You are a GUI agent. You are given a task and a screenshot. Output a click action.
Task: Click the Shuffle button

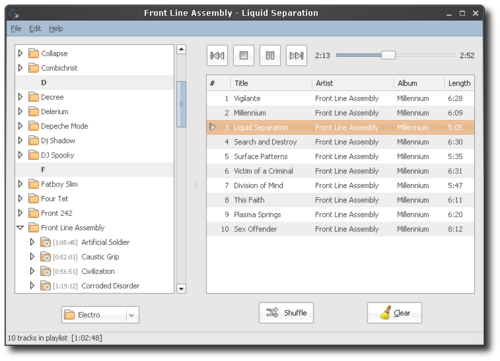pyautogui.click(x=286, y=313)
